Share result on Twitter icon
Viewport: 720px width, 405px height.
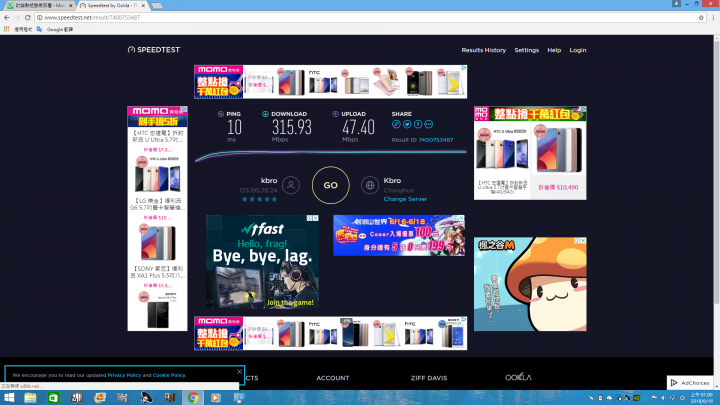(407, 124)
